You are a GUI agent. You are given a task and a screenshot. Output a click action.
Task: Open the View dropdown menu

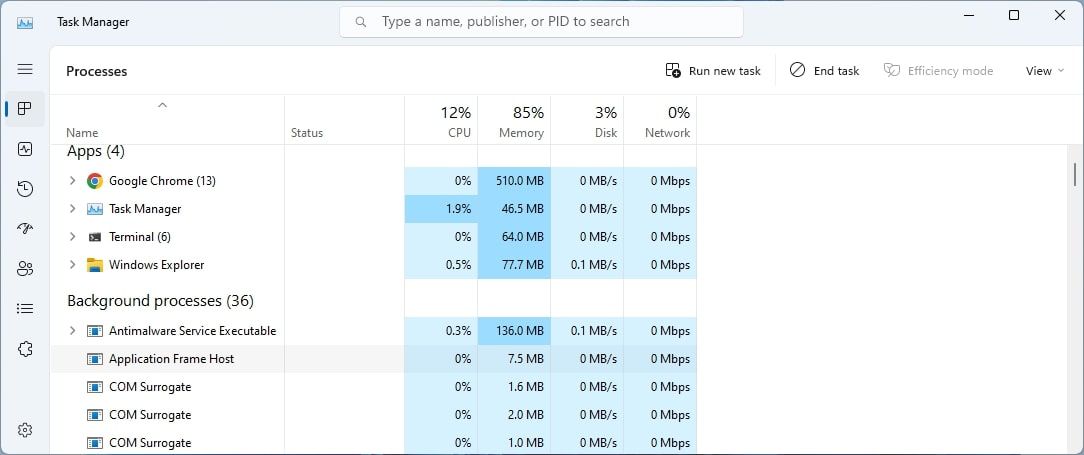(x=1044, y=71)
